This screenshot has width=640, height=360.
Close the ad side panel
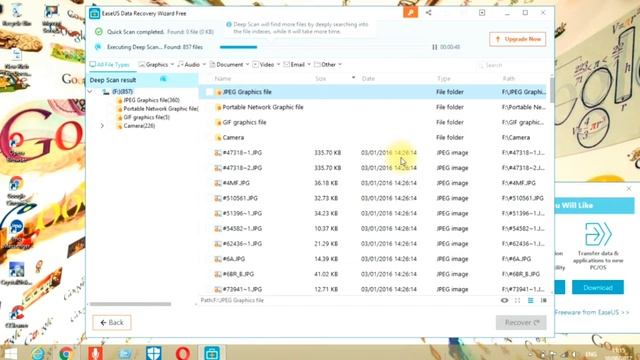coord(629,188)
